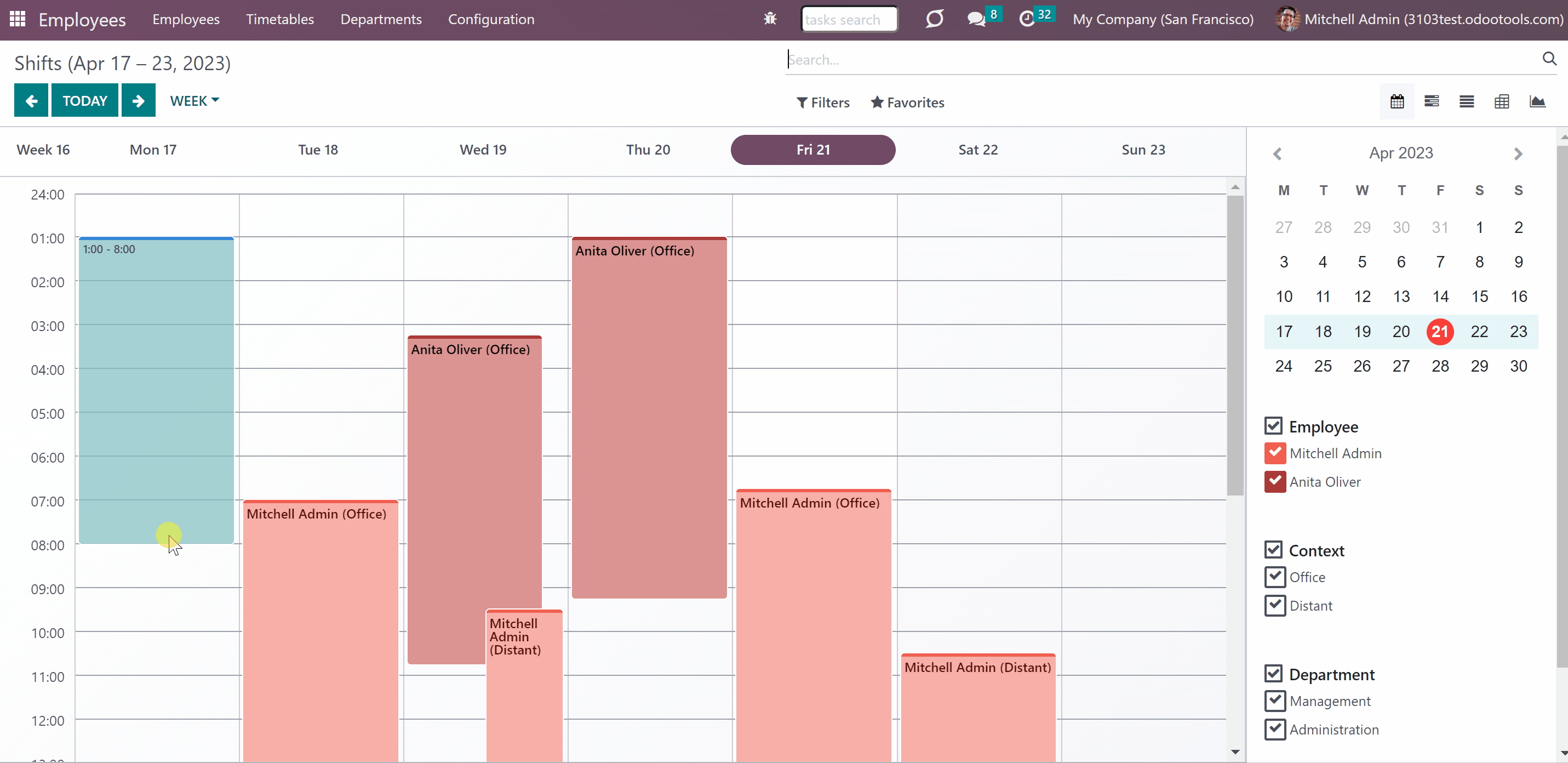
Task: Open the conversations chat icon
Action: point(976,19)
